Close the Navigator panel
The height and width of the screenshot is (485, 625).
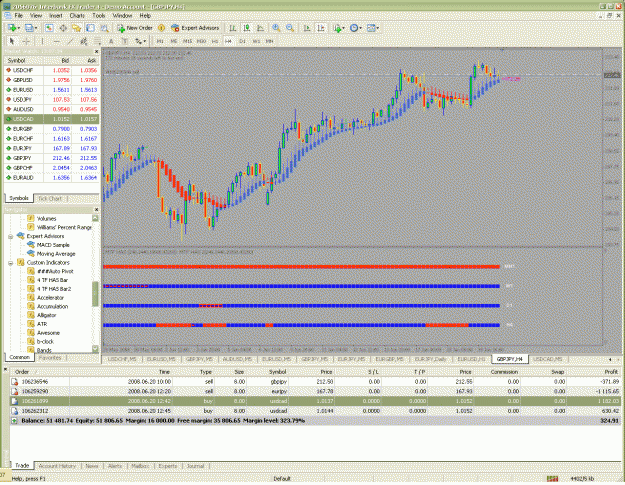pos(96,210)
